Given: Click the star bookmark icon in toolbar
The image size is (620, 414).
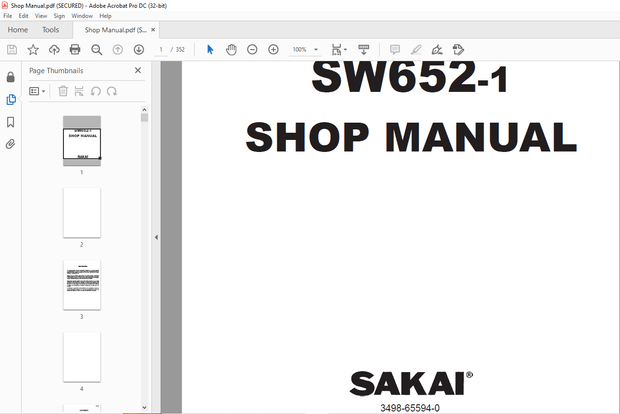Looking at the screenshot, I should coord(33,49).
